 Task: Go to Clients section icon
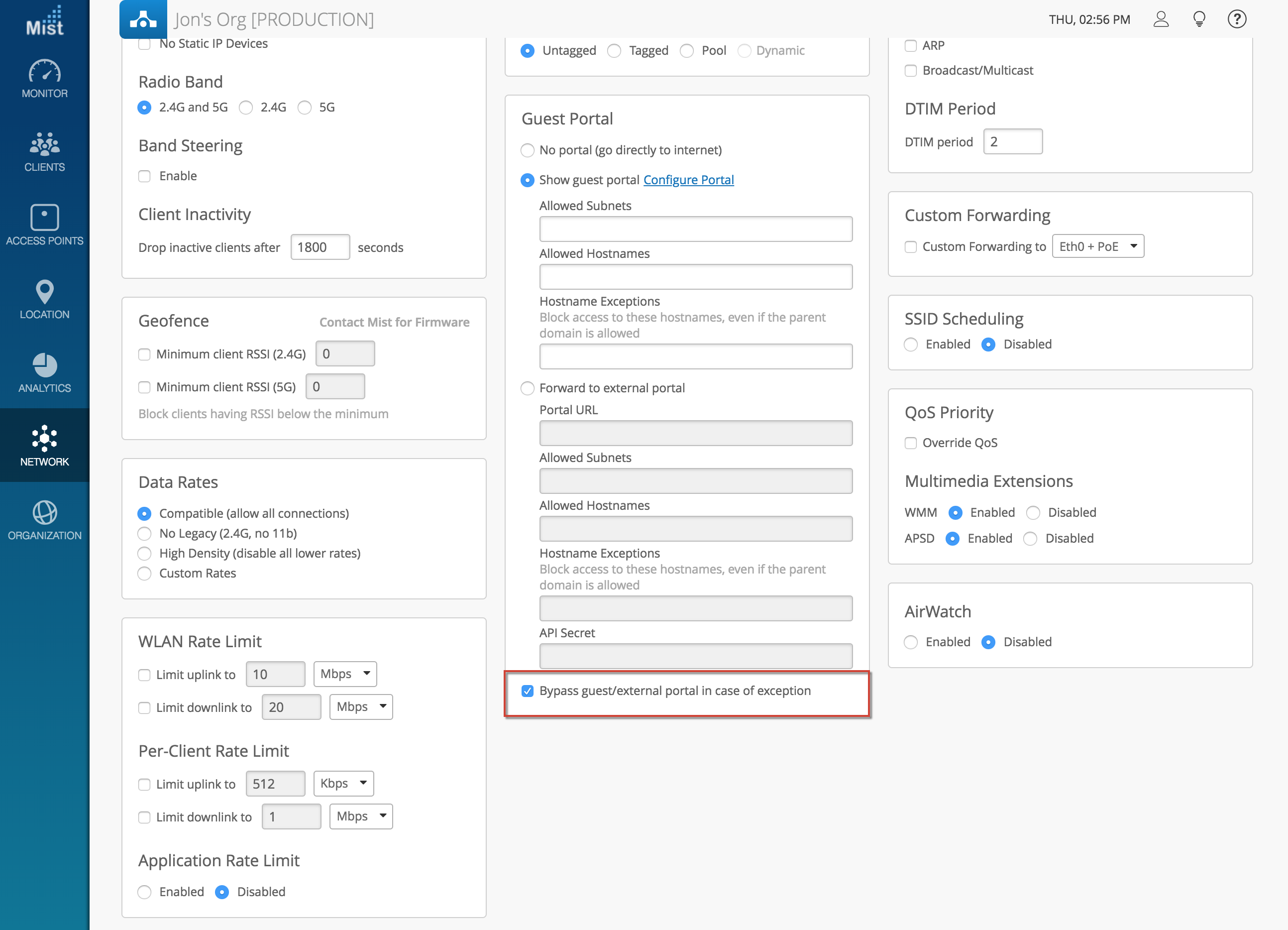pos(44,145)
